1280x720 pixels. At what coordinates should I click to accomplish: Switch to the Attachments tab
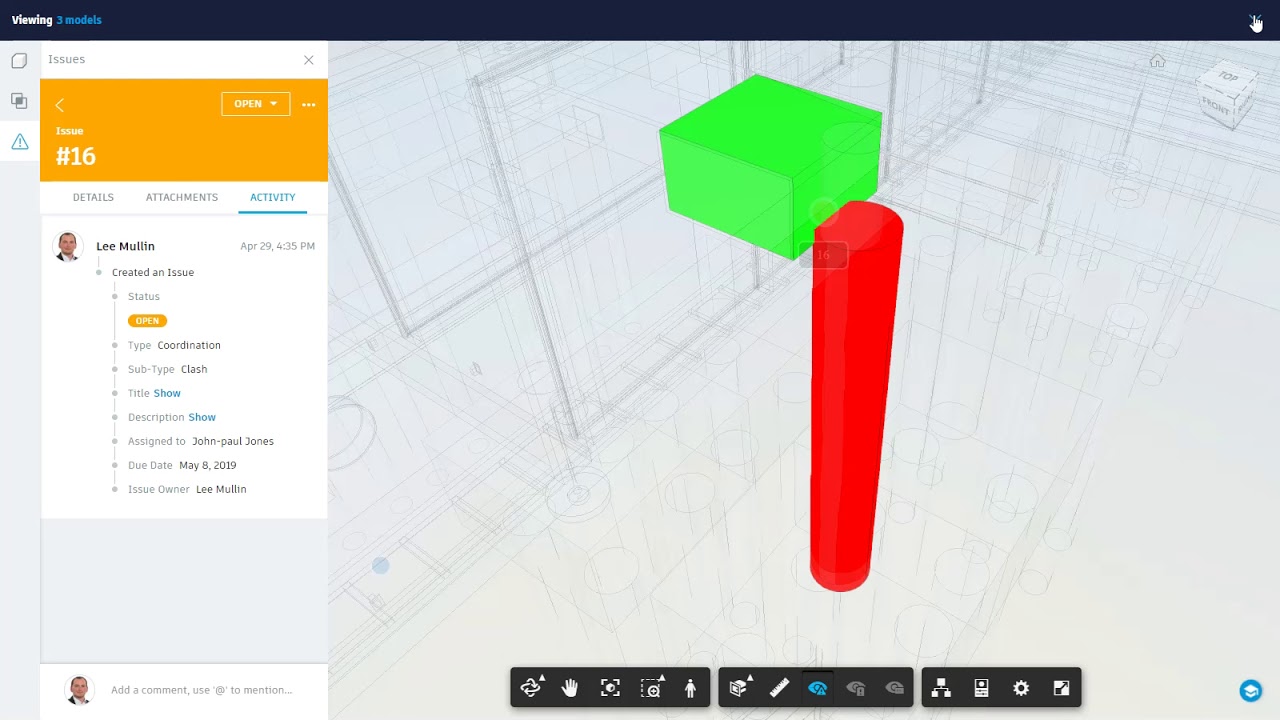click(182, 197)
